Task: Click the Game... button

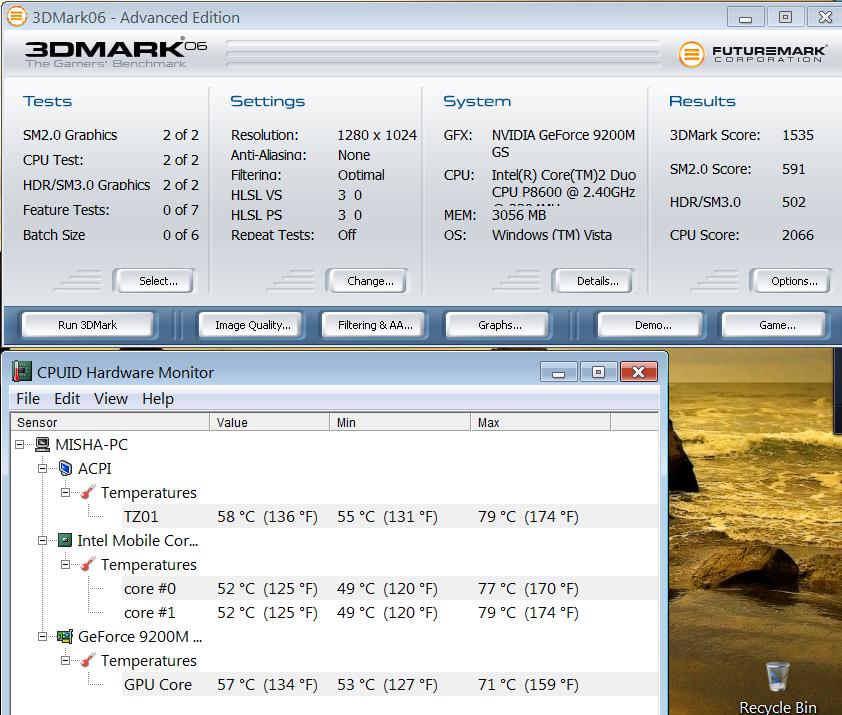Action: [776, 325]
